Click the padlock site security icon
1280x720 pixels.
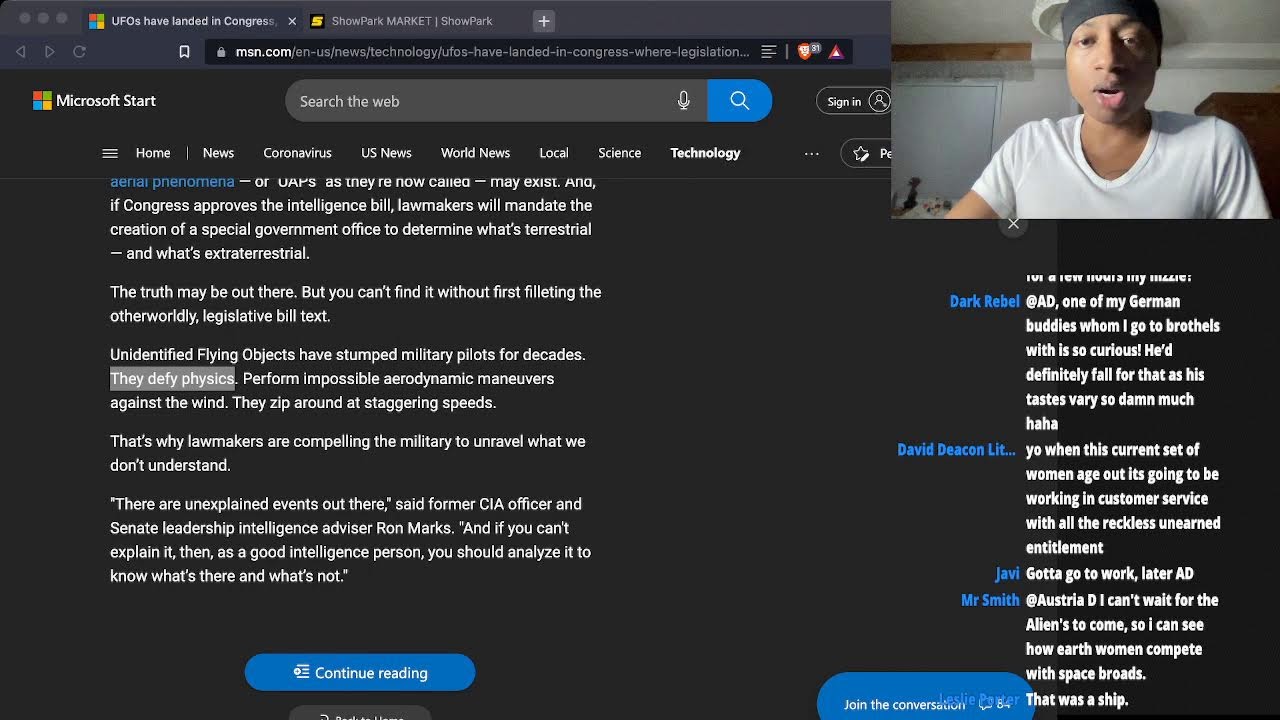tap(221, 52)
